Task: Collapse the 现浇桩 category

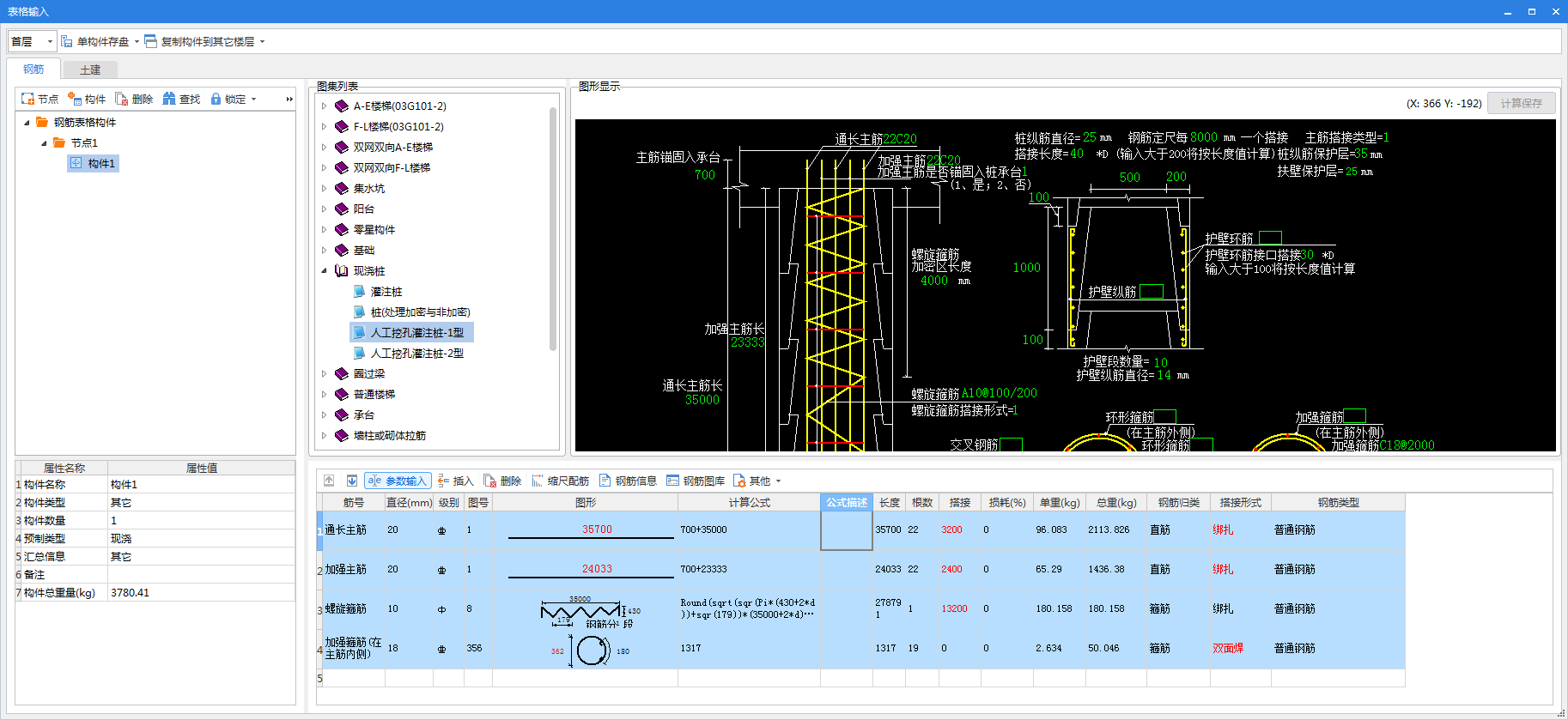Action: click(x=325, y=270)
